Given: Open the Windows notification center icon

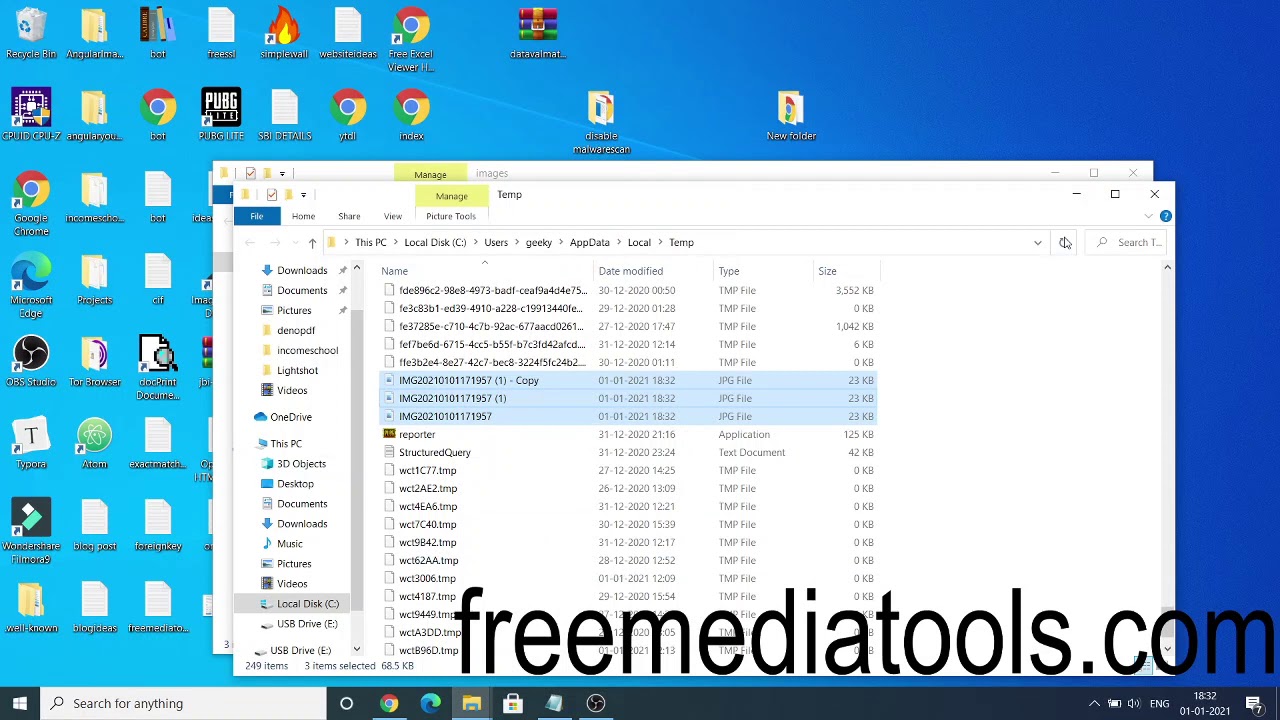Looking at the screenshot, I should 1254,703.
